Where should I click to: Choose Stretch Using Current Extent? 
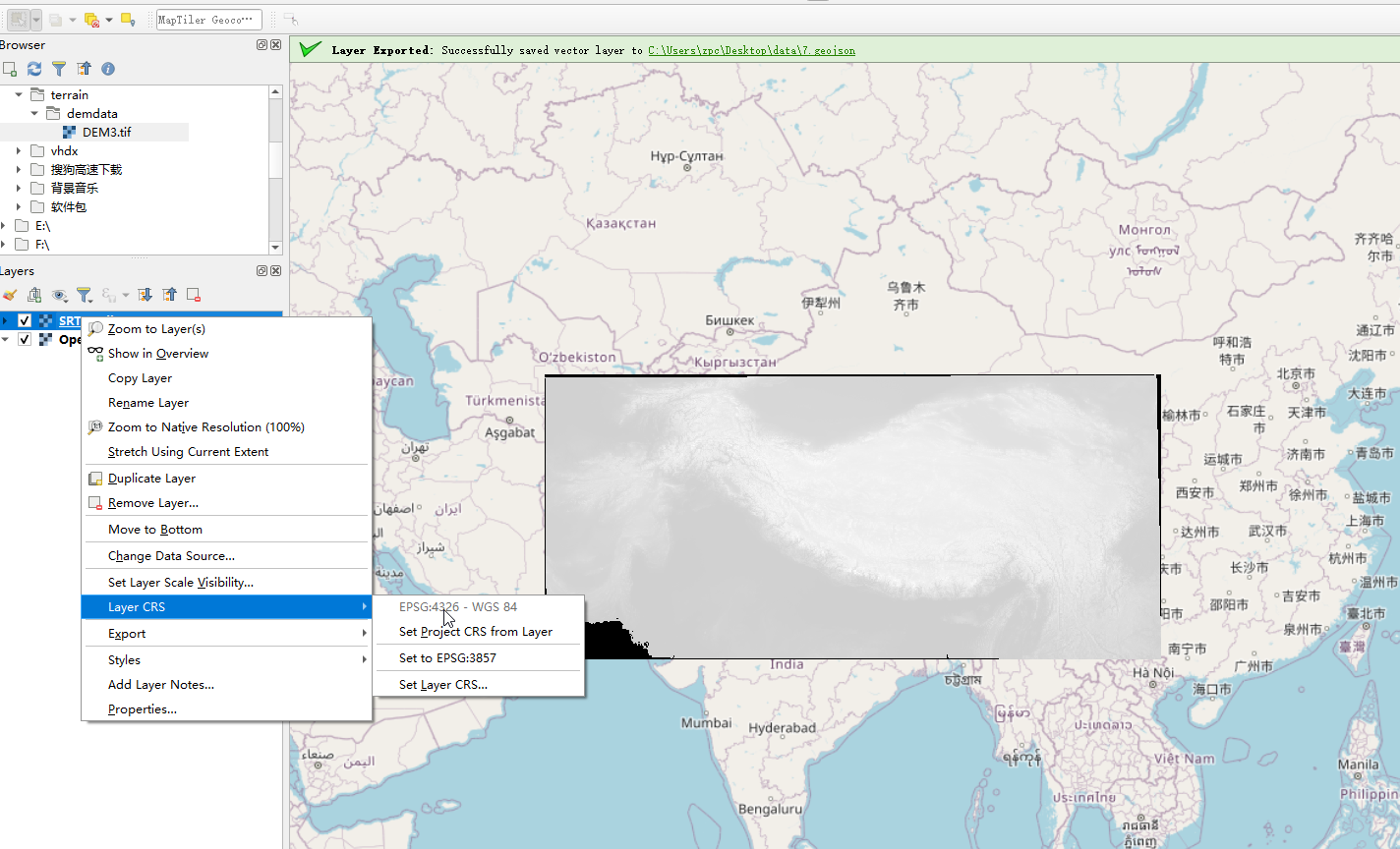point(226,452)
